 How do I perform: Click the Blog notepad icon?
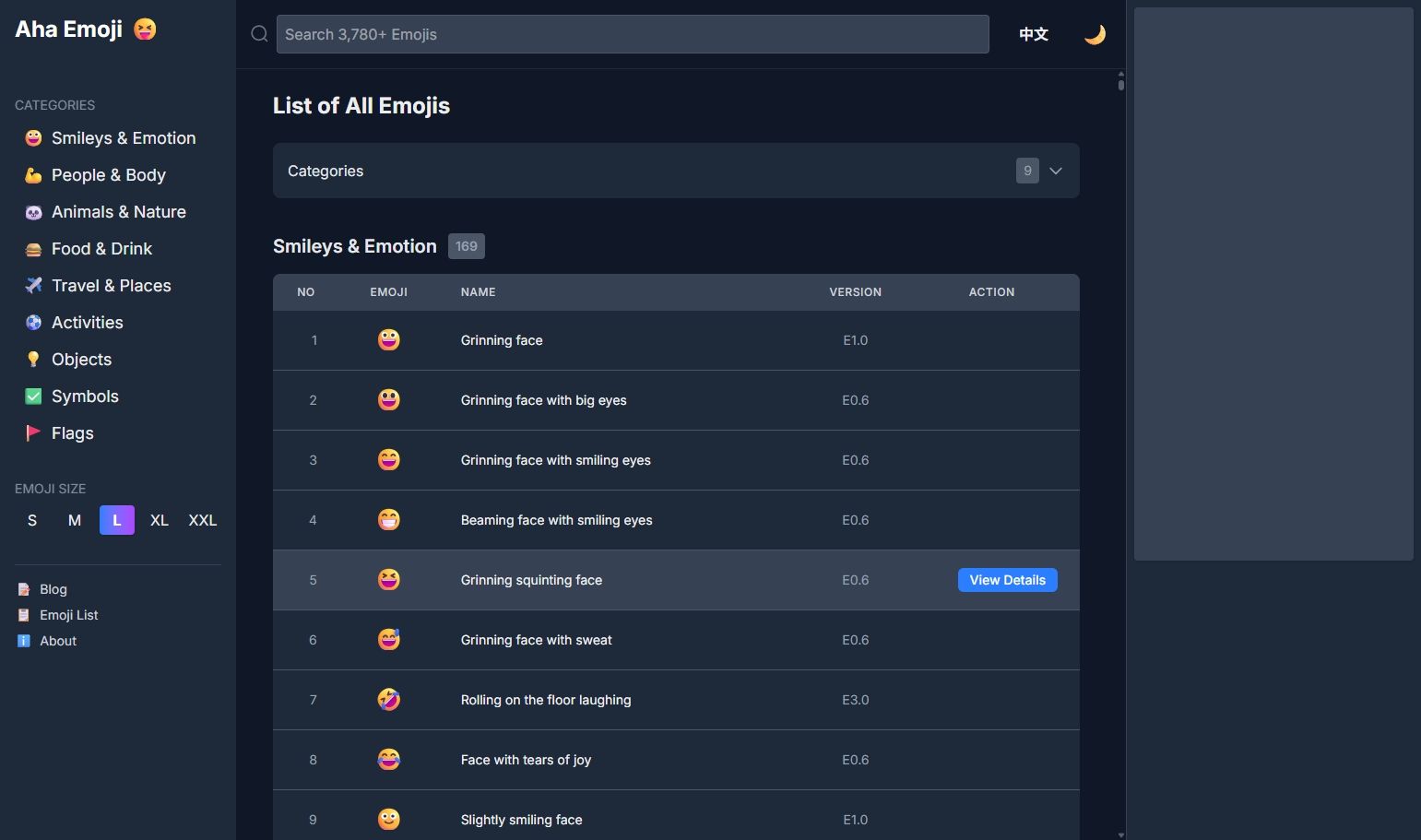tap(24, 589)
